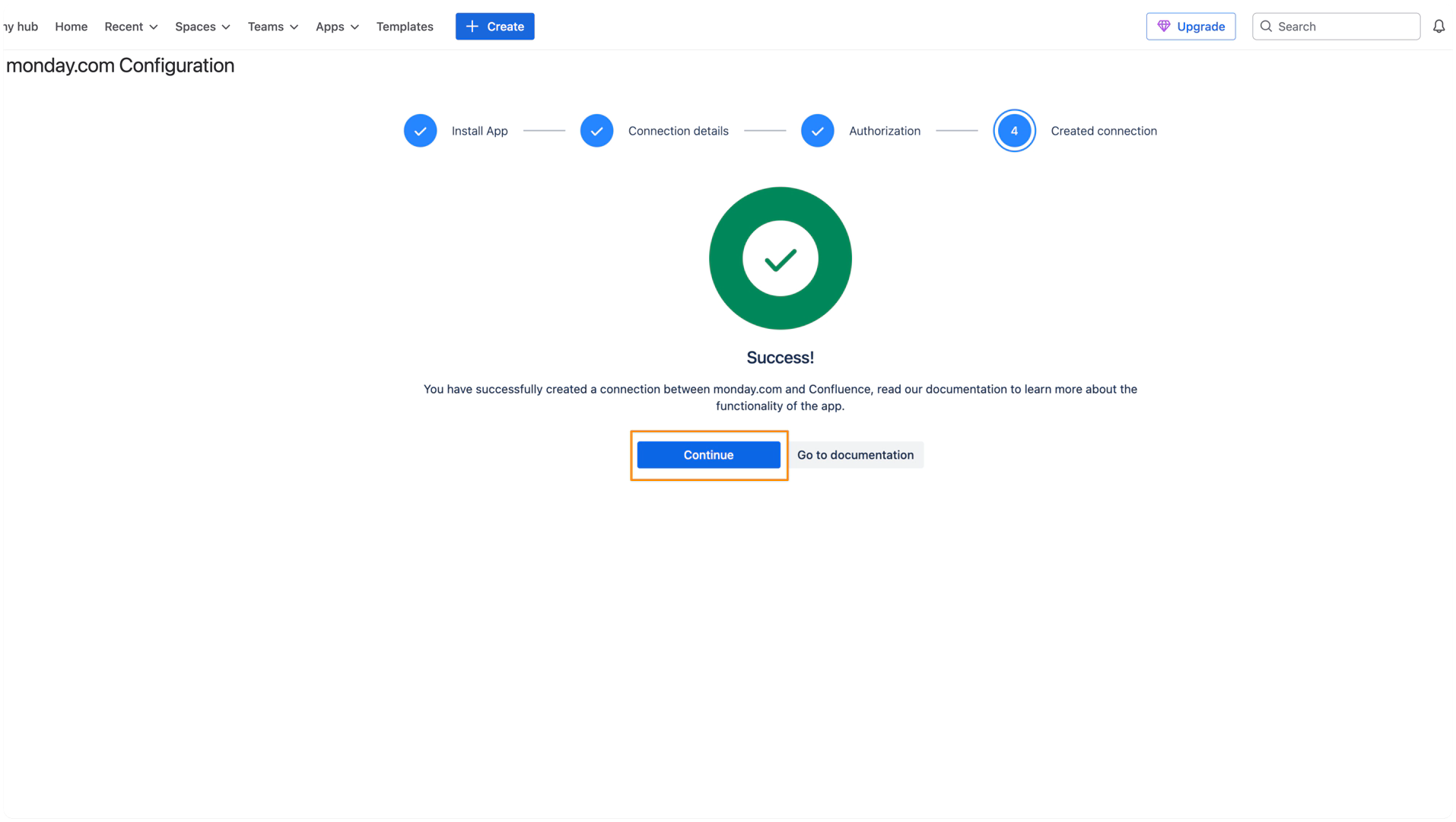Click the Authorization step checkmark
This screenshot has height=822, width=1456.
coord(817,131)
